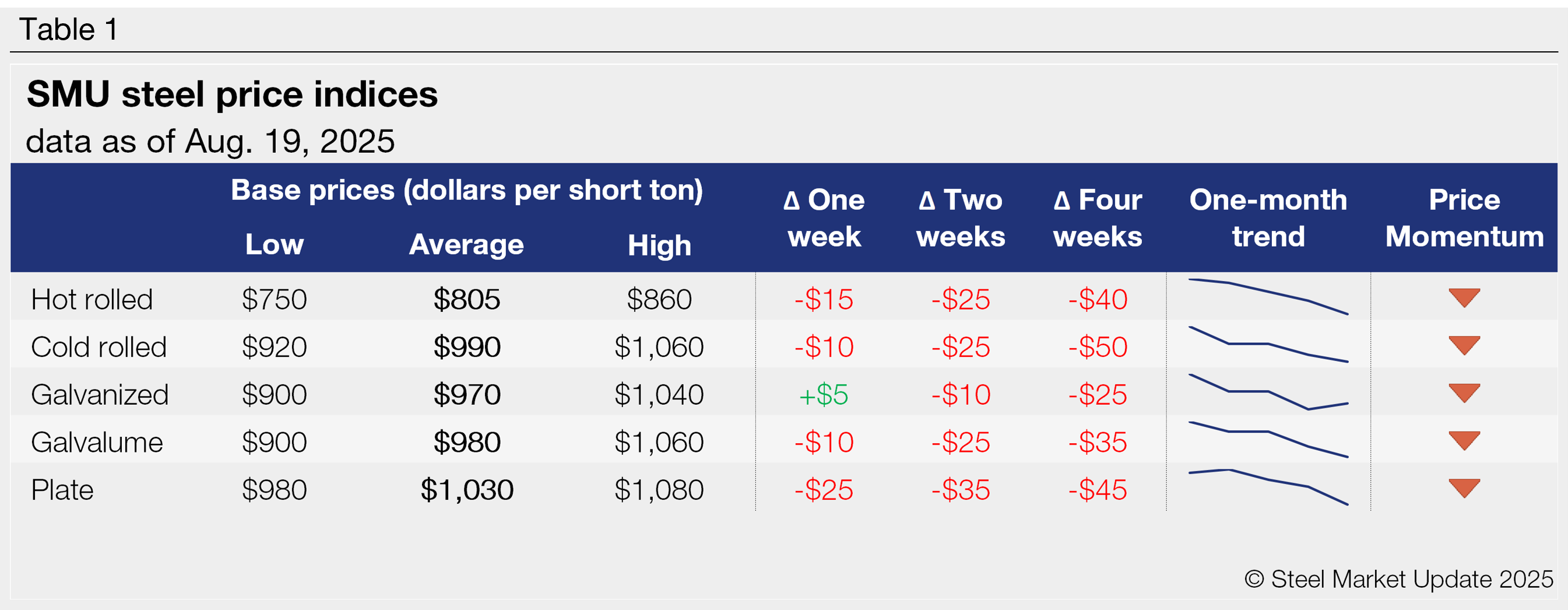Click the green +$5 Galvanized weekly change
The width and height of the screenshot is (1568, 610).
(824, 395)
